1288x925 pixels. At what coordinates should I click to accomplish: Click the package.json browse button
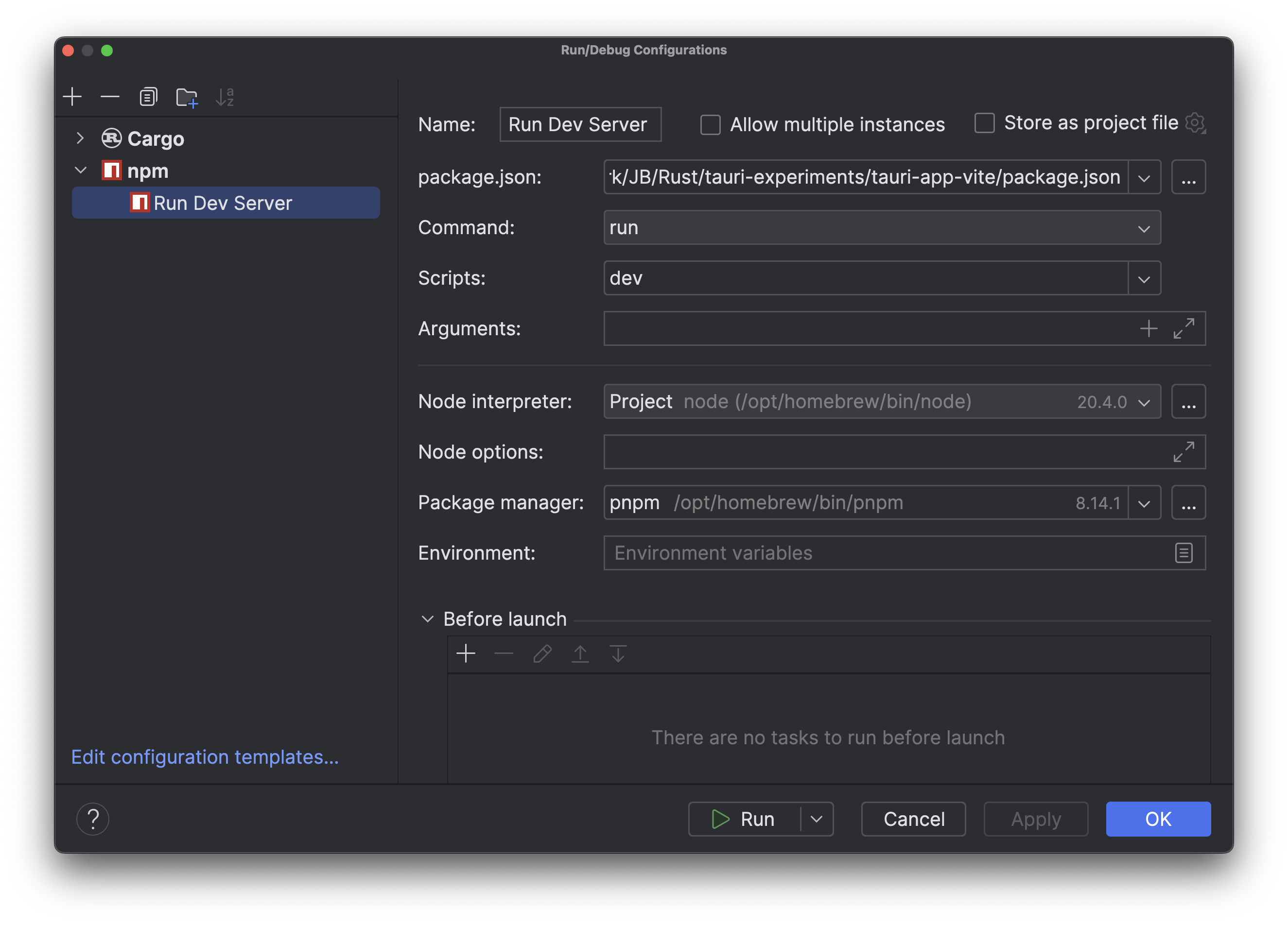(x=1188, y=176)
